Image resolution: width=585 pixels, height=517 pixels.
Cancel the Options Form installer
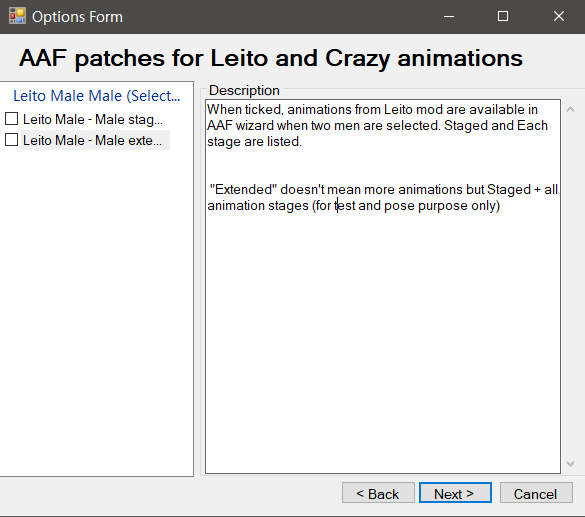[536, 493]
